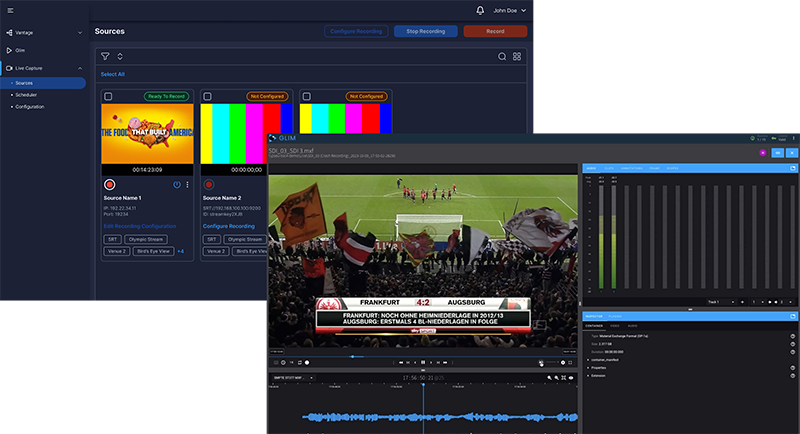Switch to the Clips tab in GLIM
Screen dimensions: 800x434
(x=609, y=168)
